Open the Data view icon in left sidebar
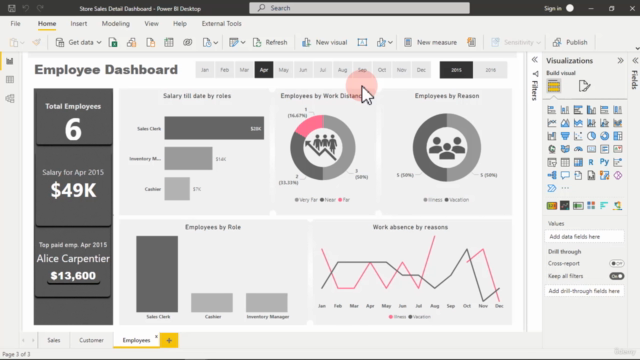 tap(10, 80)
